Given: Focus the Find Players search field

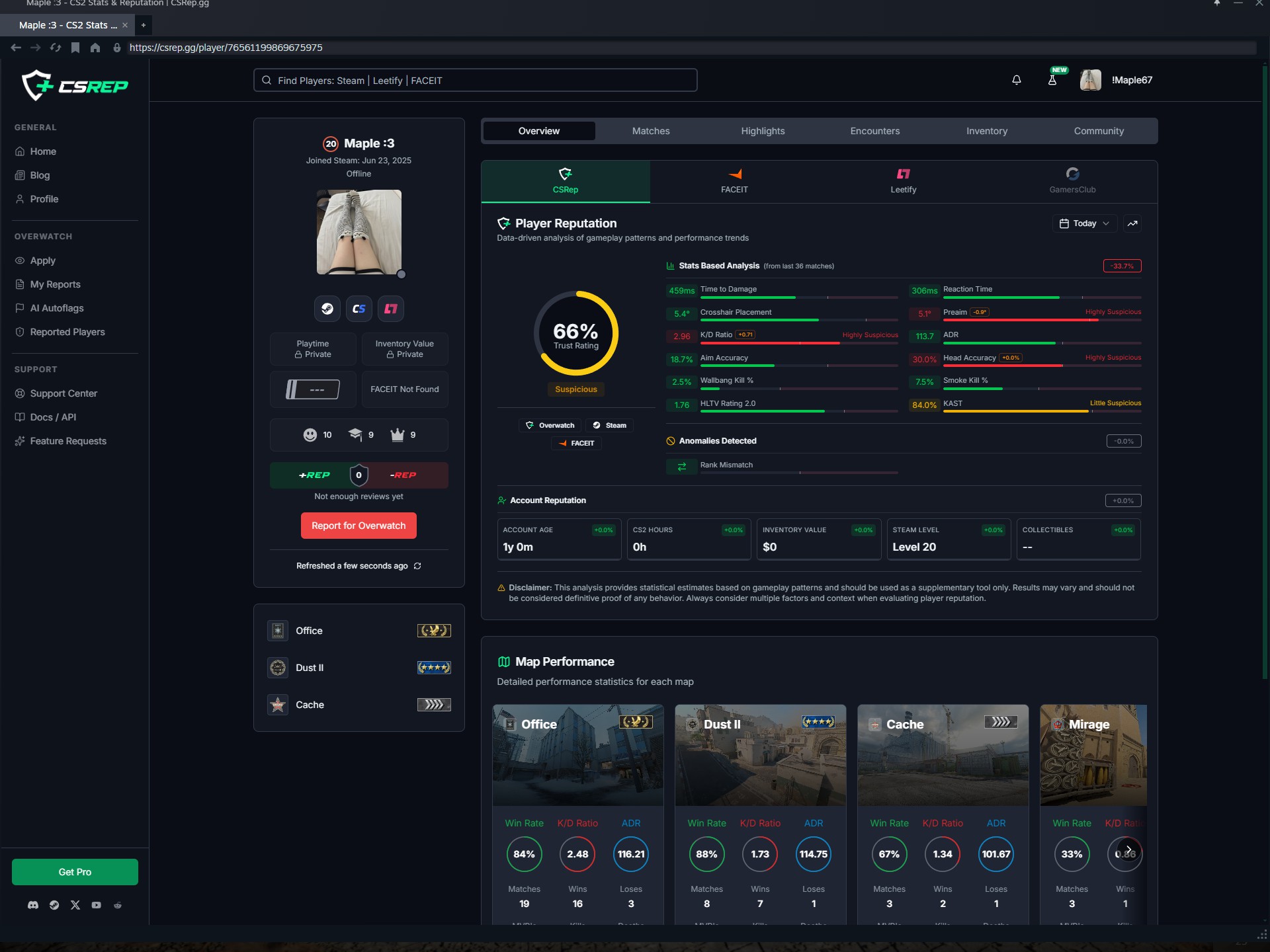Looking at the screenshot, I should [475, 80].
